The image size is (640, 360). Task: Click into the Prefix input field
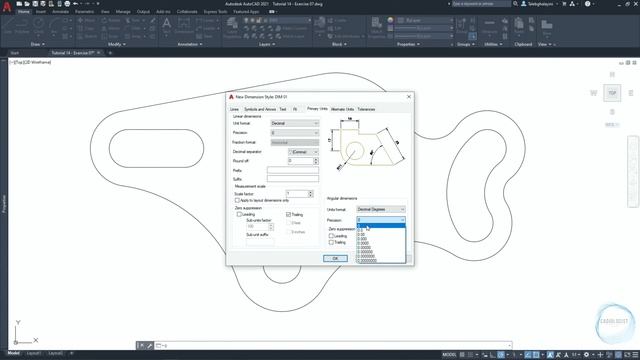point(293,170)
